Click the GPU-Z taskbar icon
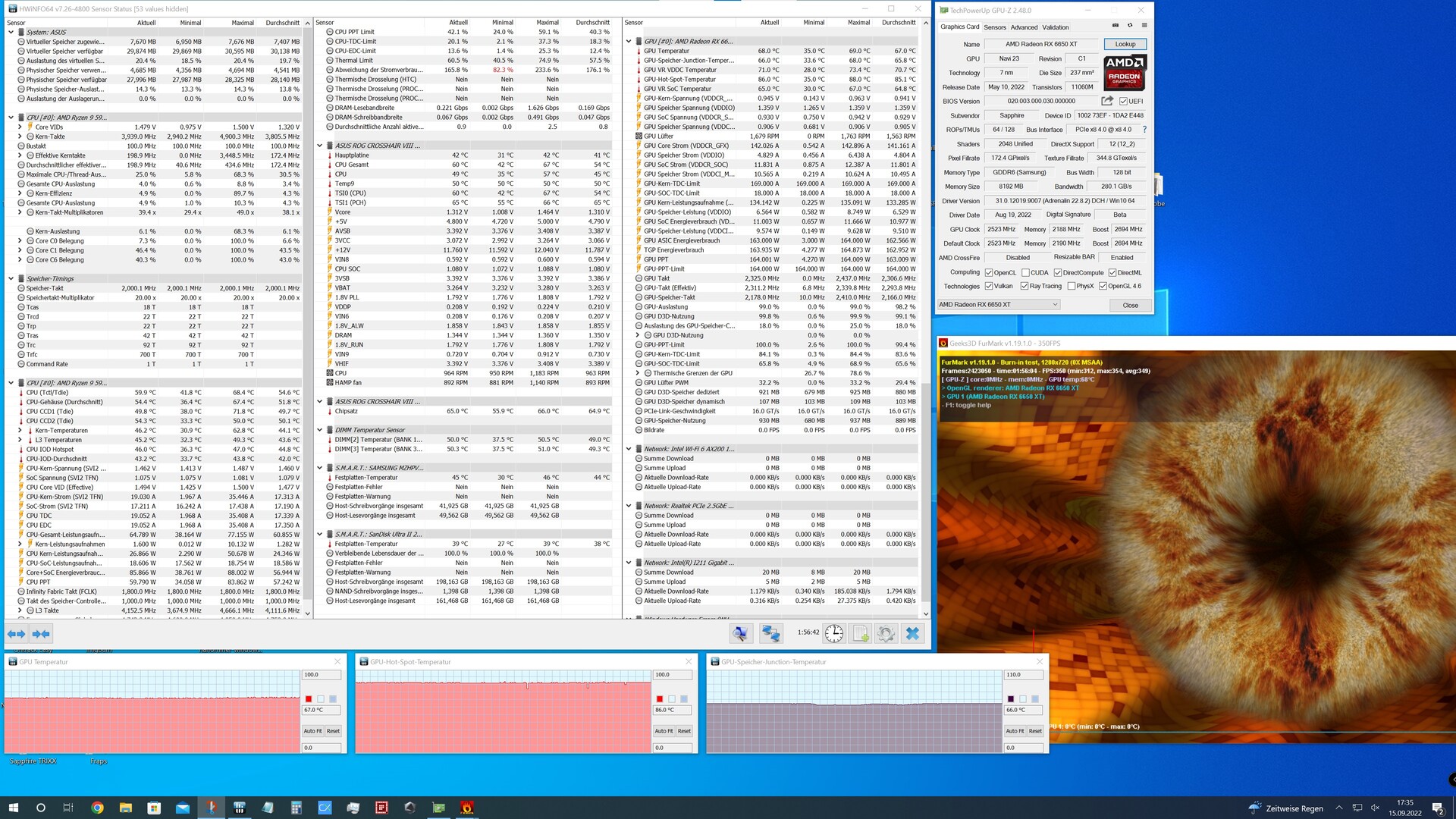The width and height of the screenshot is (1456, 819). 438,808
